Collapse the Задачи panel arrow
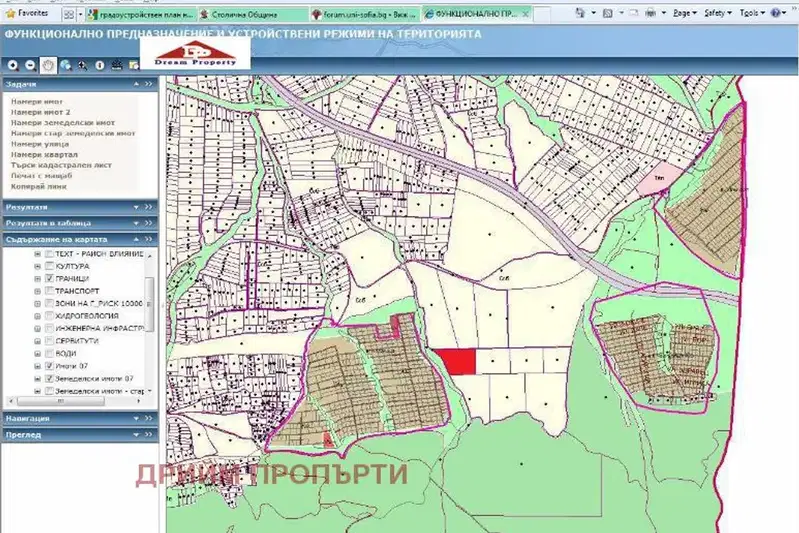799x533 pixels. pos(136,84)
